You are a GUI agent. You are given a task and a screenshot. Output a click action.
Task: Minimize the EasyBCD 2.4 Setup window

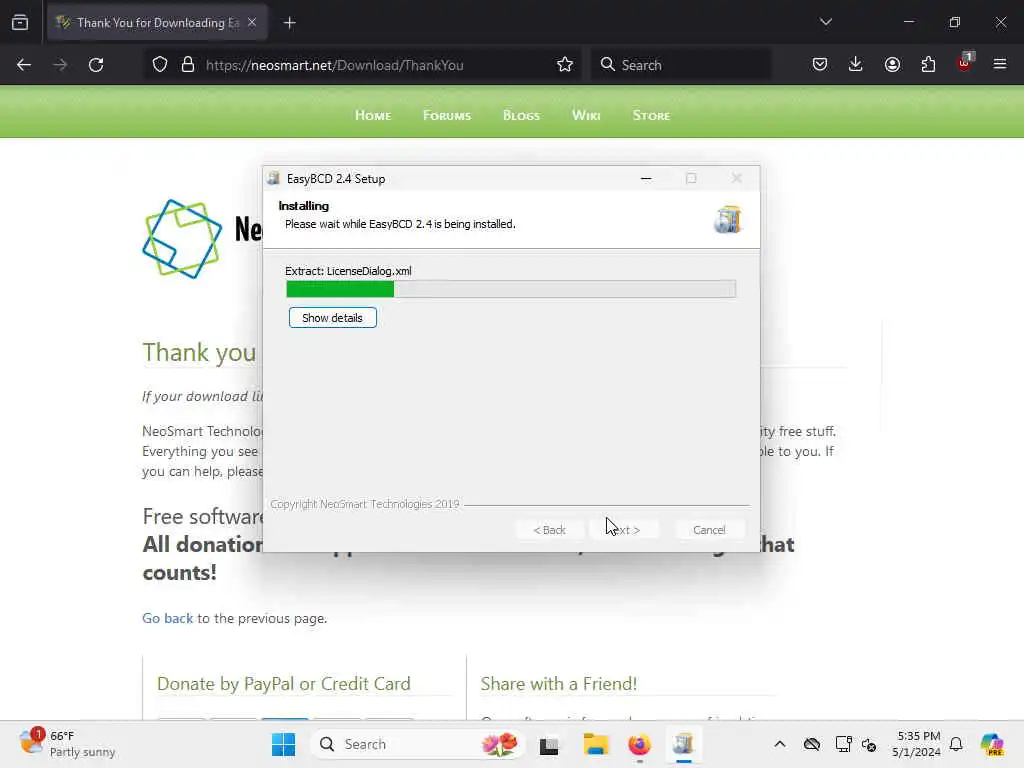(646, 178)
